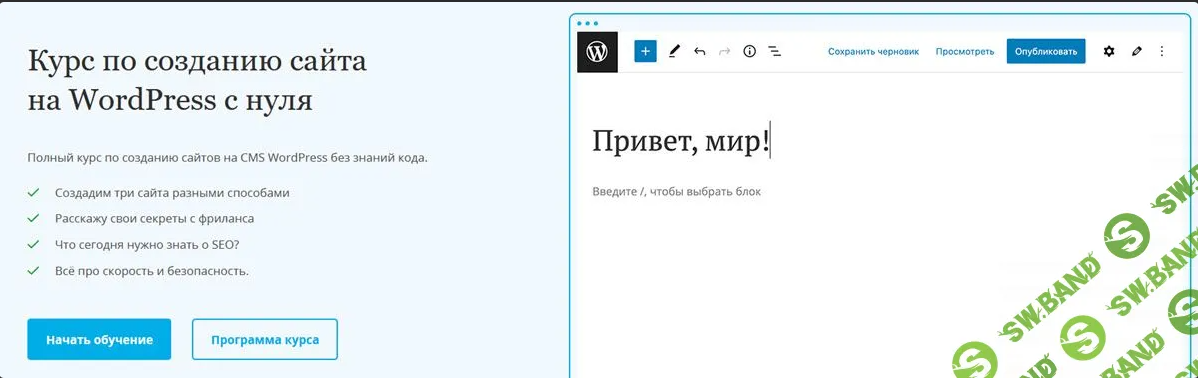Click Просмотреть preview link

click(x=965, y=51)
